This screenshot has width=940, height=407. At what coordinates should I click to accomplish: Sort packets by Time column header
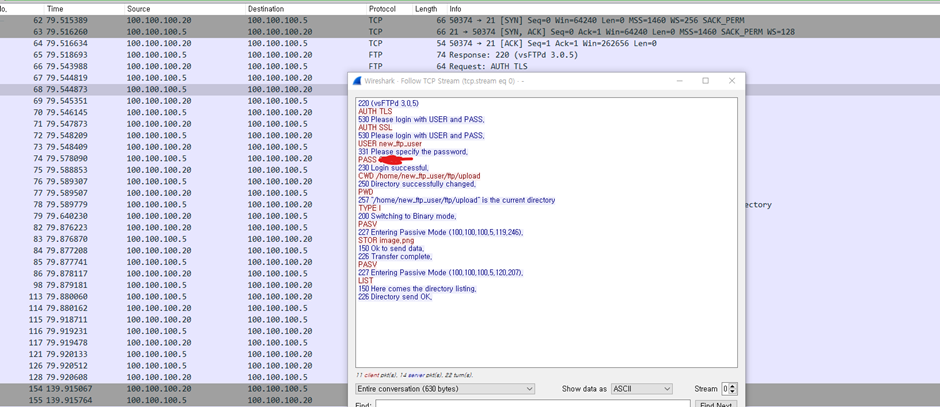[55, 10]
